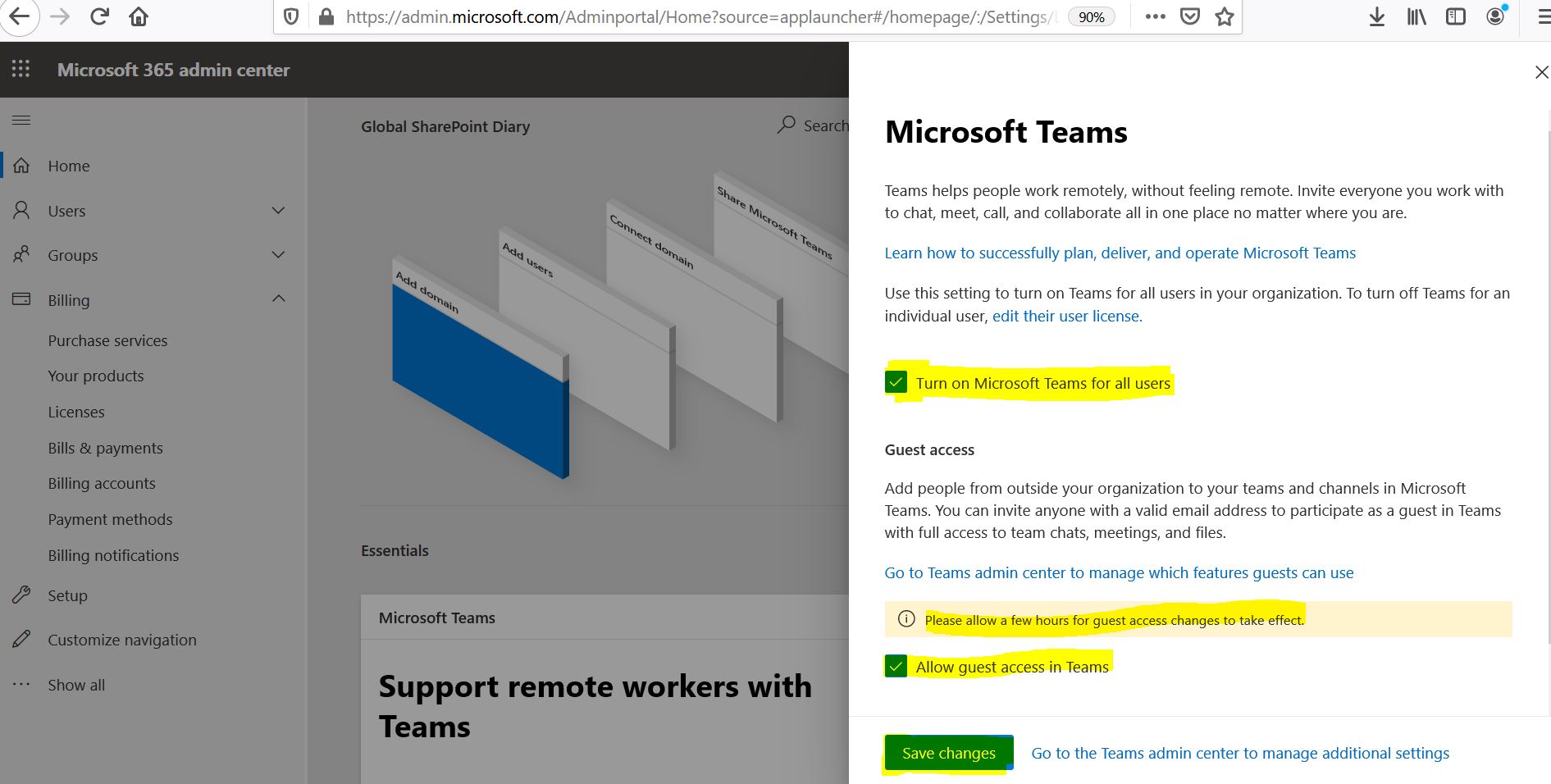The height and width of the screenshot is (784, 1551).
Task: Click the Show all ellipsis icon
Action: pos(21,684)
